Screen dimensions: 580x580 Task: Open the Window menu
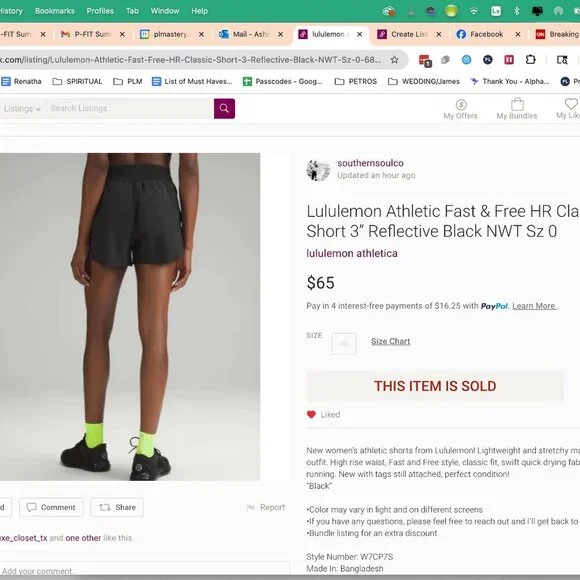[165, 11]
